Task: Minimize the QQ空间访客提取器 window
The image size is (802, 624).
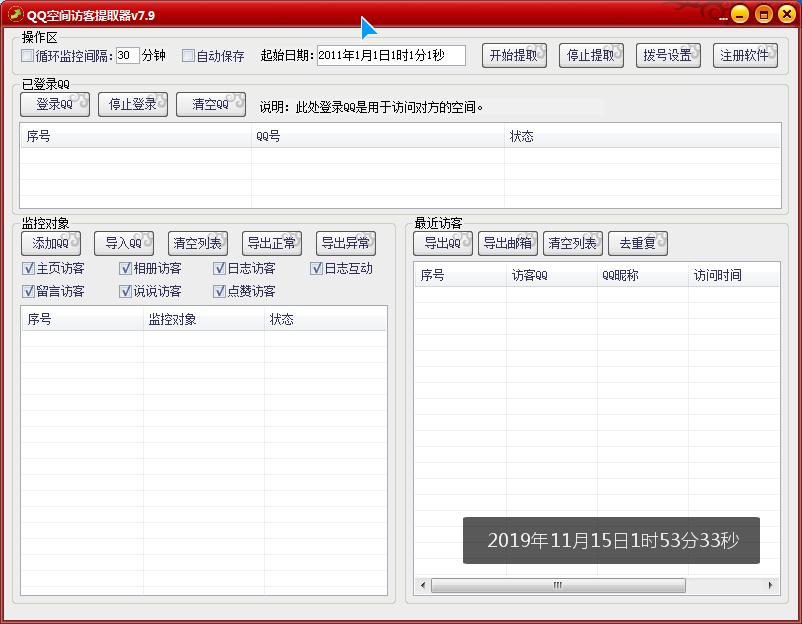Action: [740, 14]
